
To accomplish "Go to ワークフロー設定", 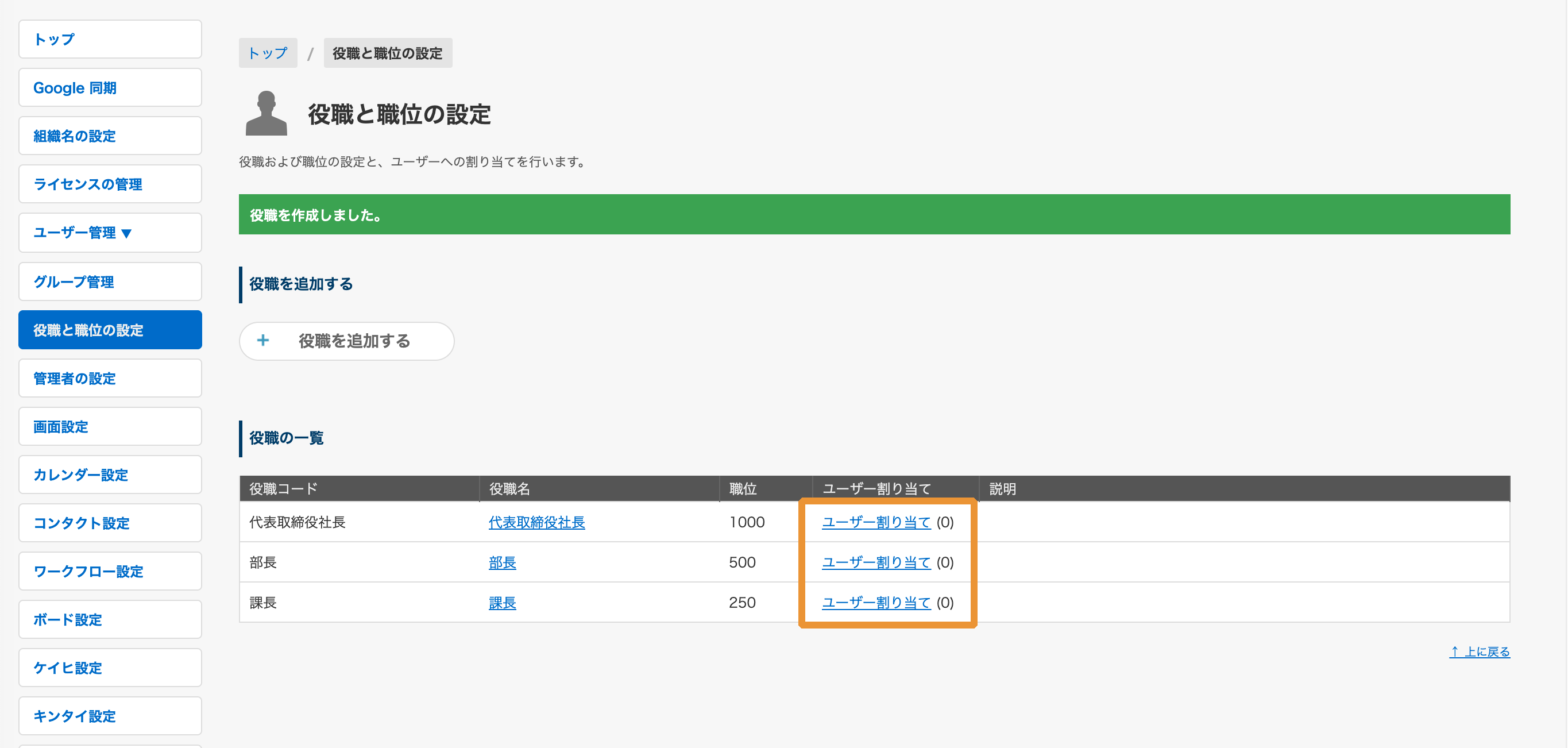I will click(x=110, y=571).
